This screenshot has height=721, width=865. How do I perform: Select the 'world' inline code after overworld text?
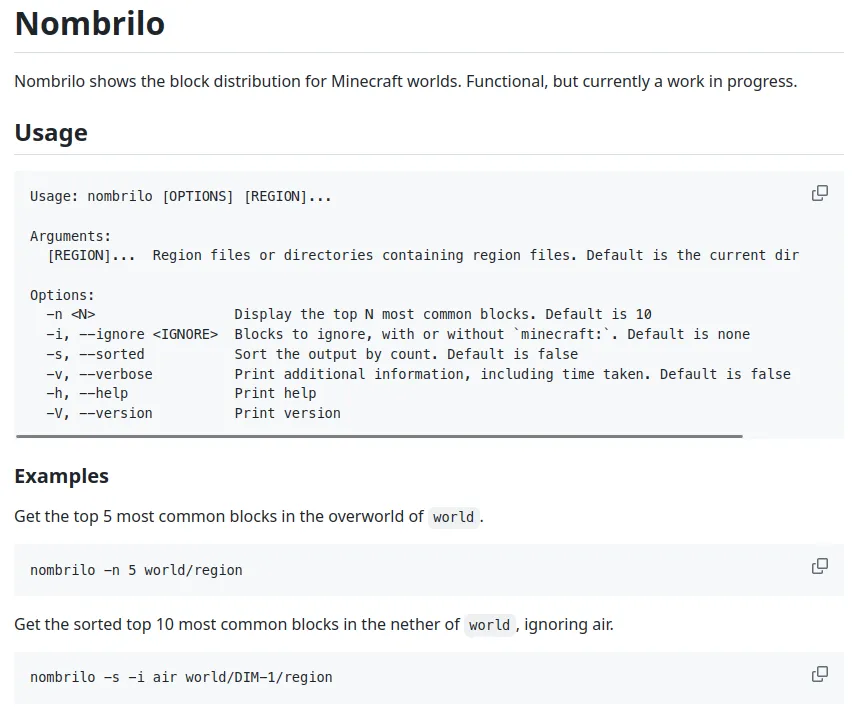click(453, 517)
